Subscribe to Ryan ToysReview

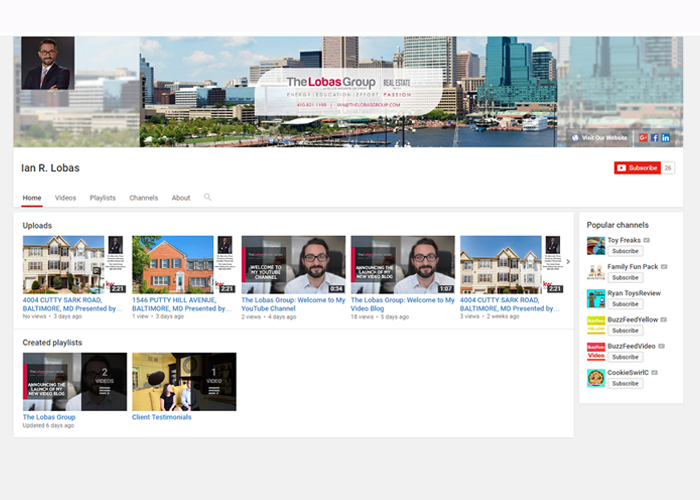pyautogui.click(x=625, y=304)
